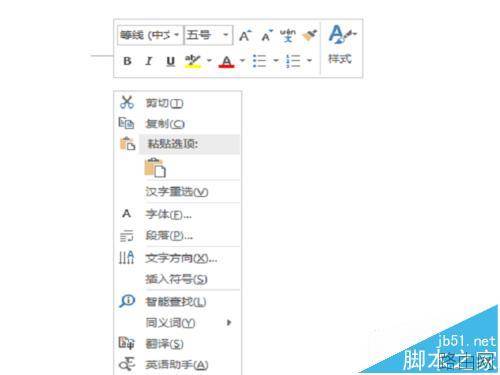500x375 pixels.
Task: Select 插入符号(S) menu entry
Action: click(x=176, y=279)
